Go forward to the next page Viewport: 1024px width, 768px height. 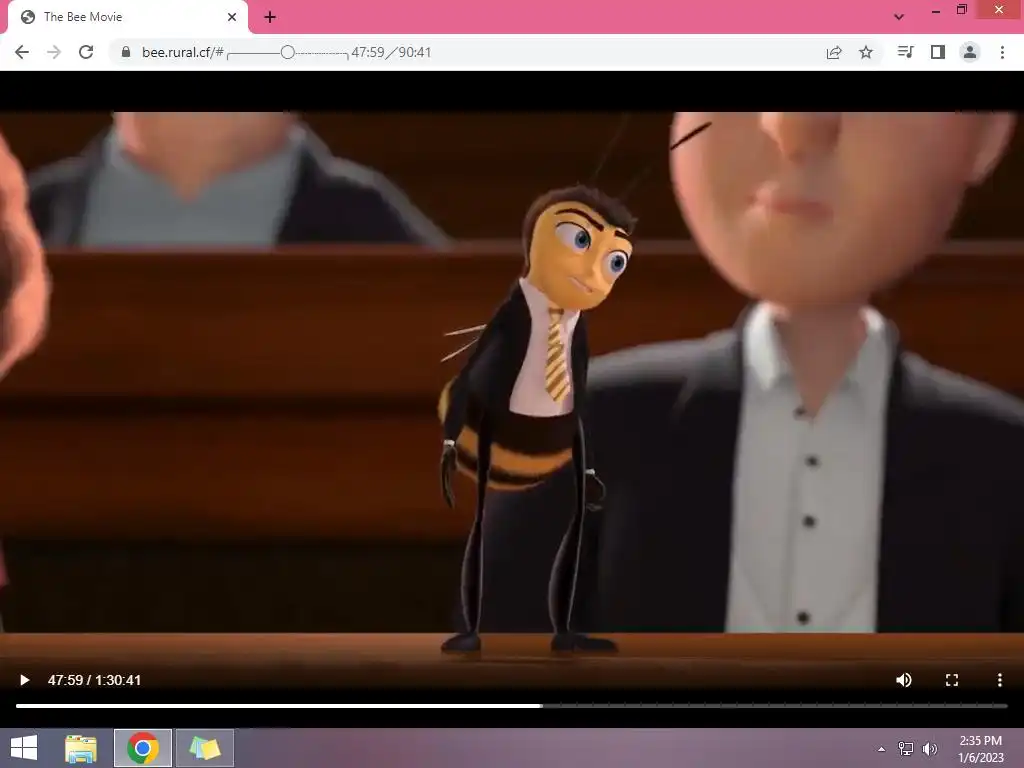[54, 52]
